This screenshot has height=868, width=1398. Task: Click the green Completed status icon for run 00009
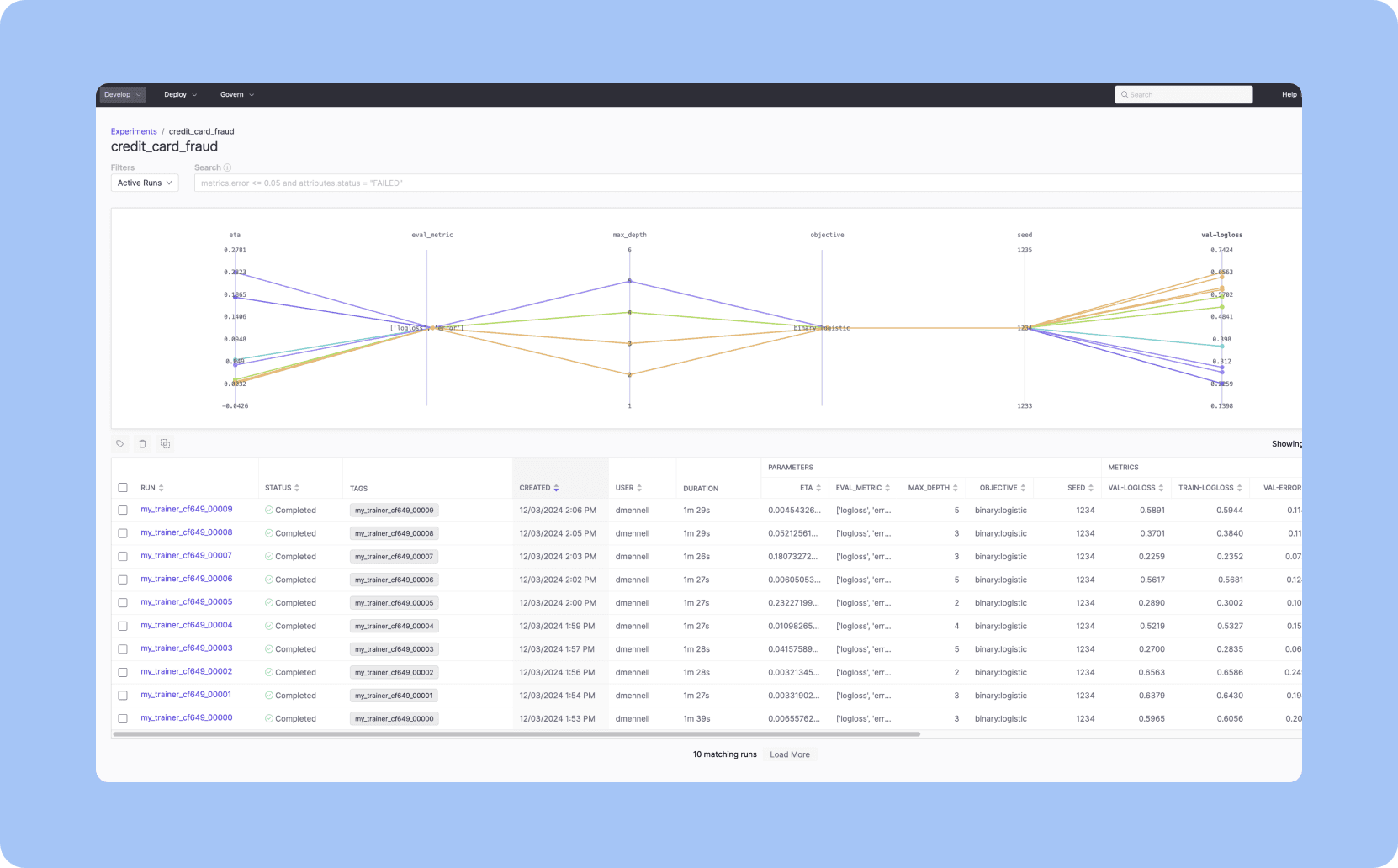(x=270, y=510)
